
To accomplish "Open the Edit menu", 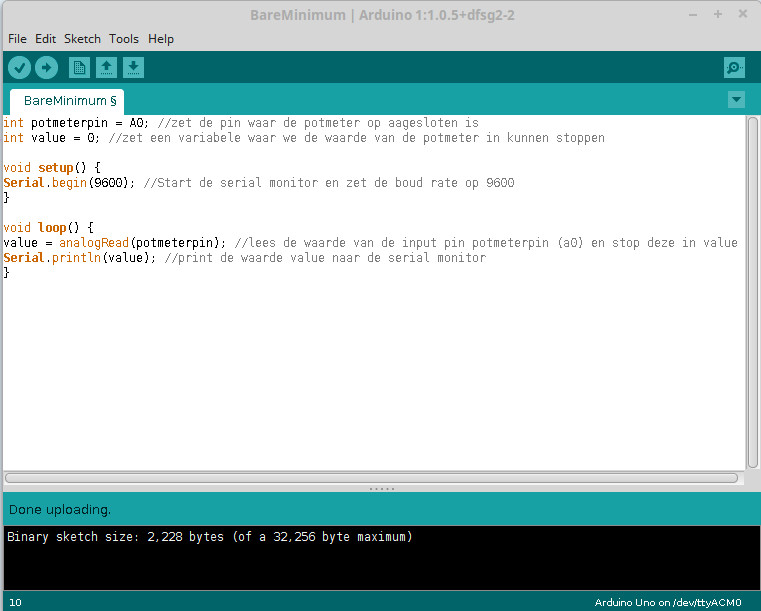I will (45, 39).
